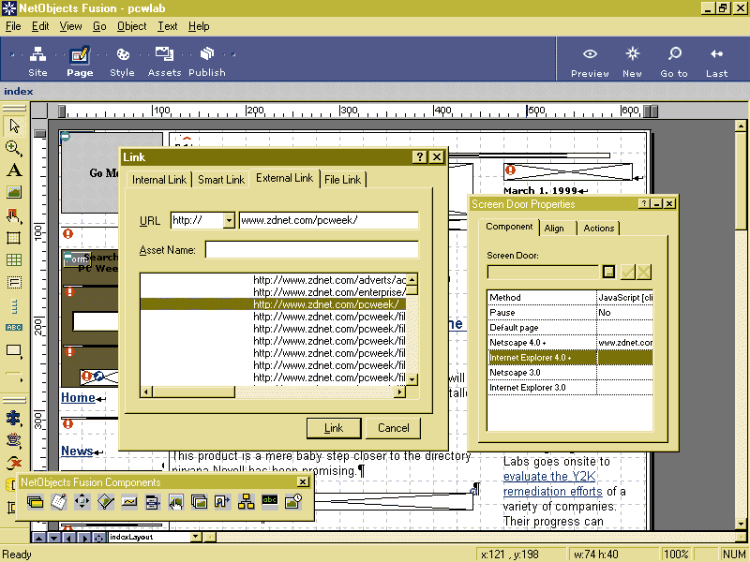The height and width of the screenshot is (562, 750).
Task: Open the View menu
Action: click(x=71, y=26)
